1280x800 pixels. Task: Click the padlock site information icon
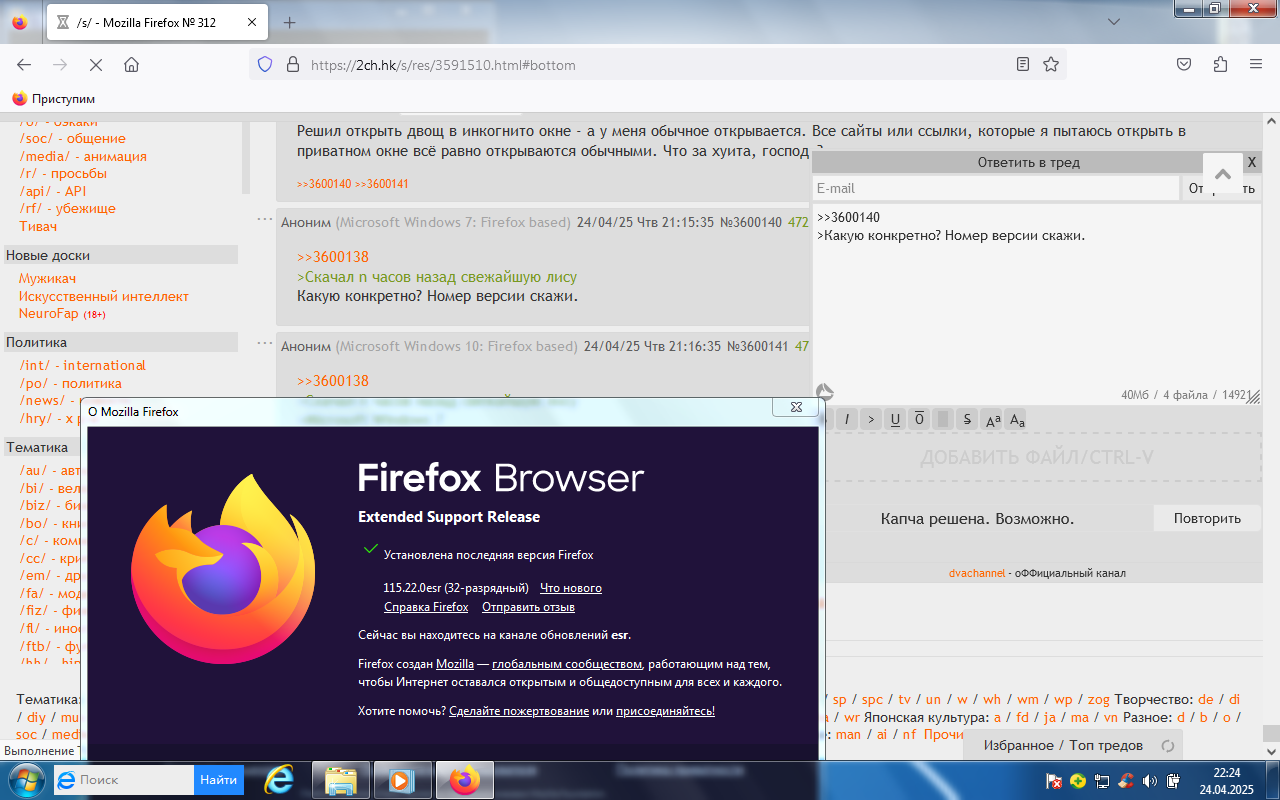293,64
